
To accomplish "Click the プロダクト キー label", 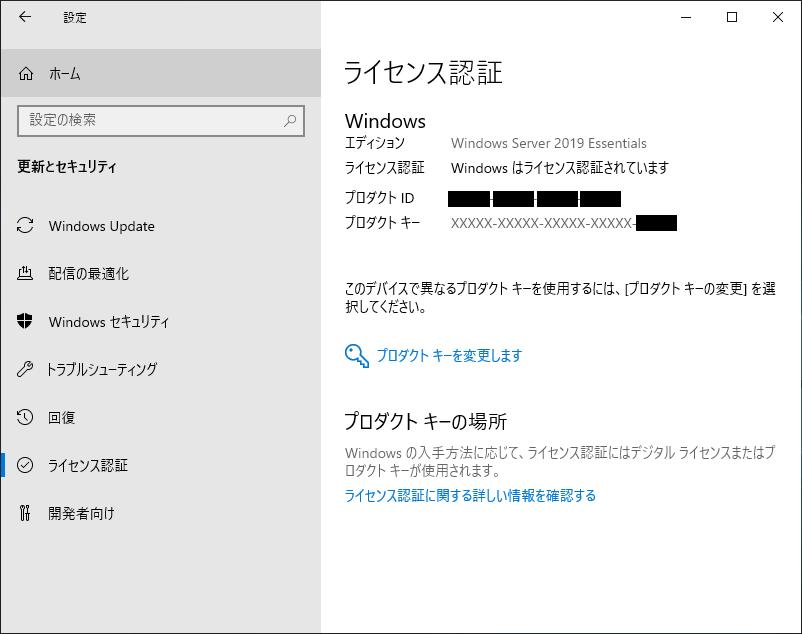I will pyautogui.click(x=383, y=223).
